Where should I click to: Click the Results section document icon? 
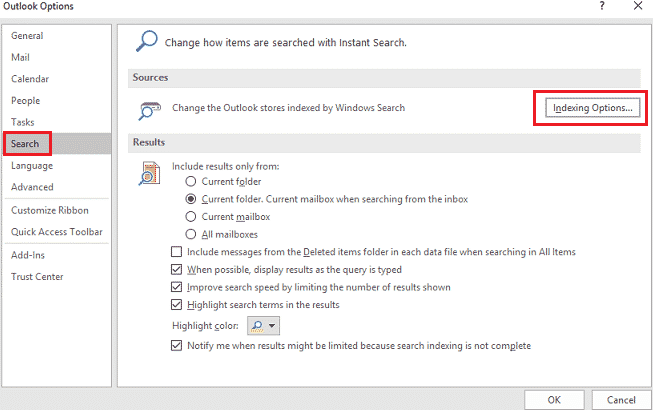(x=148, y=173)
